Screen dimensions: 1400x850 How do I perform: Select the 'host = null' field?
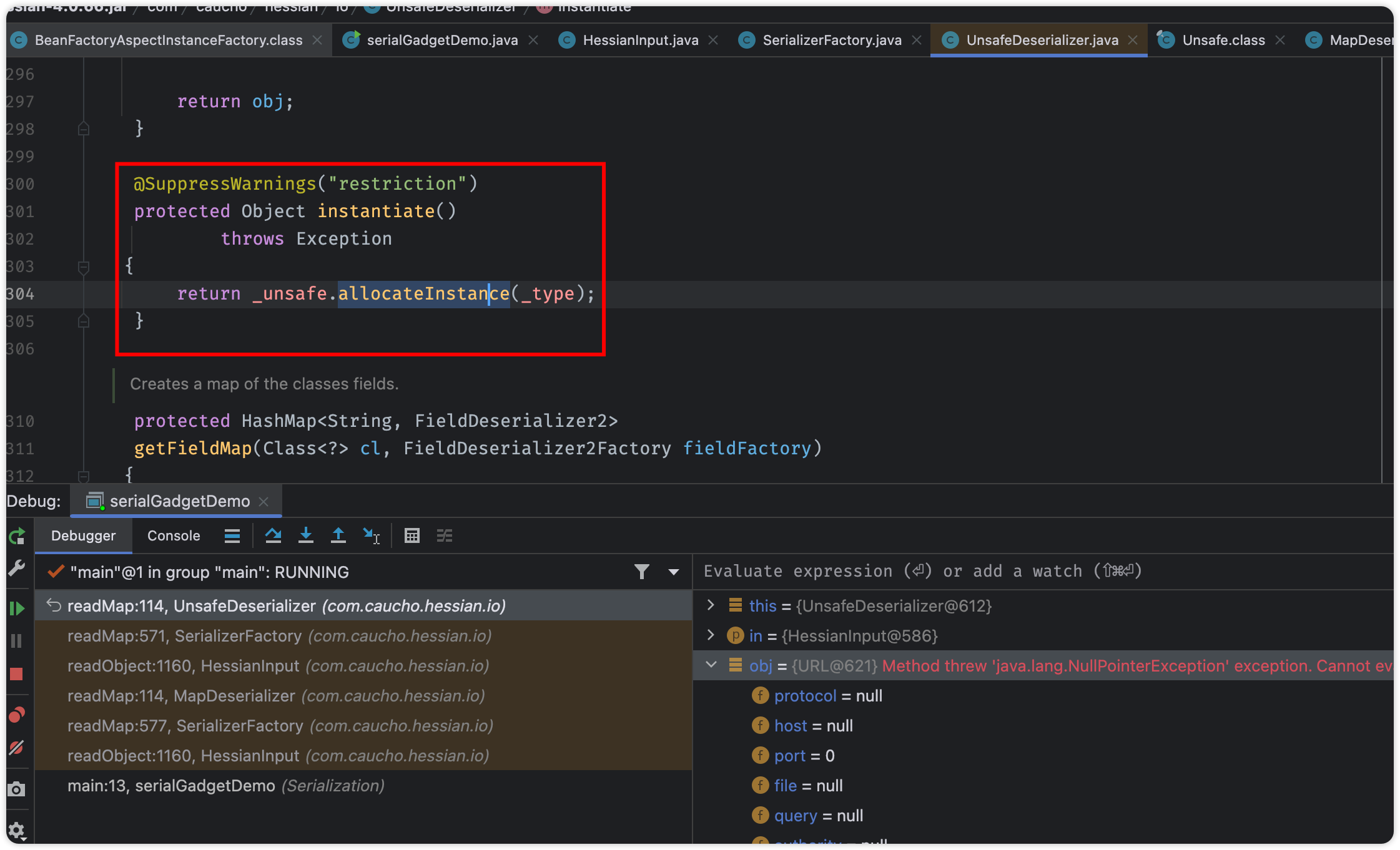point(1043,725)
